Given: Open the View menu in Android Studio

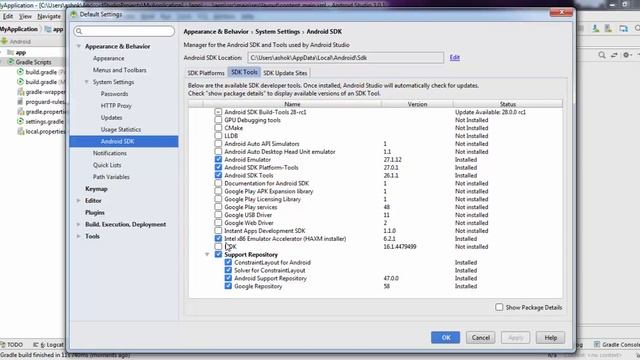Looking at the screenshot, I should [x=25, y=16].
